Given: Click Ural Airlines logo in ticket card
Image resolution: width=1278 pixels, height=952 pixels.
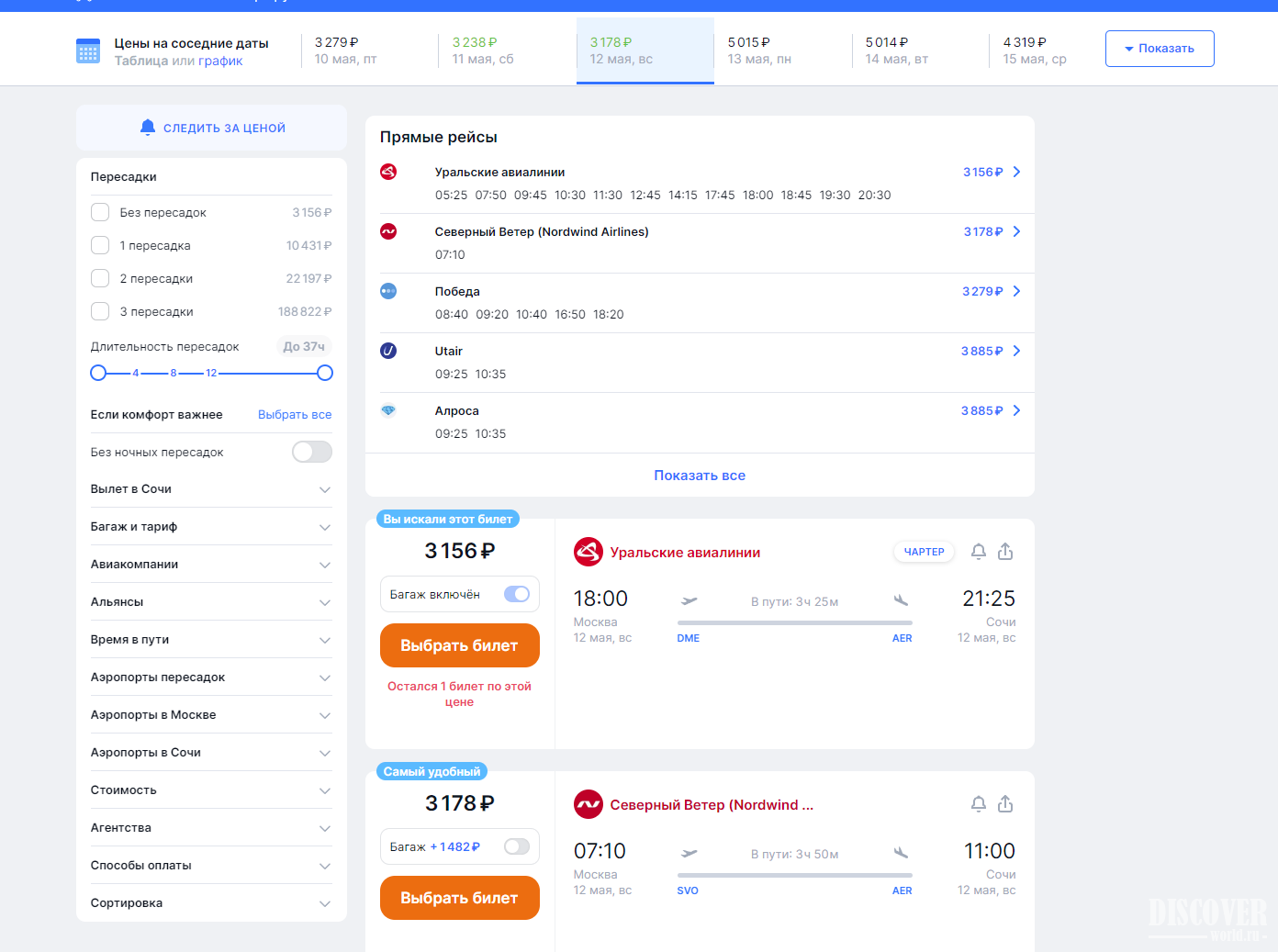Looking at the screenshot, I should (588, 552).
